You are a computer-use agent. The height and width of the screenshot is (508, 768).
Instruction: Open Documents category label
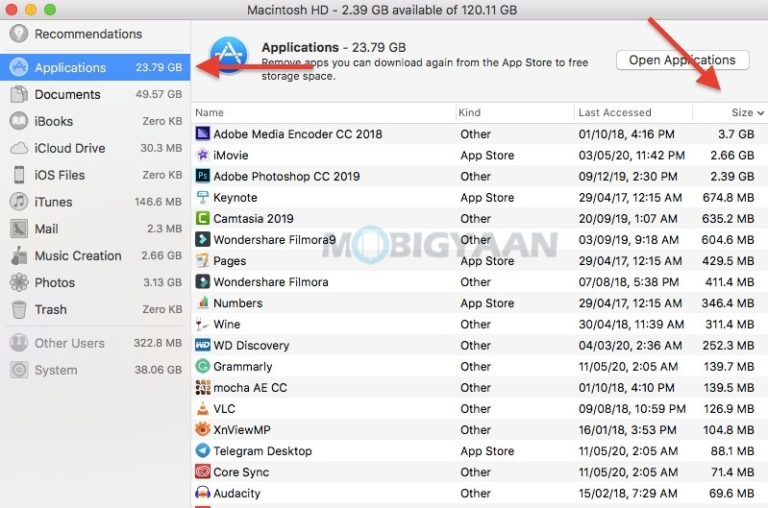click(x=68, y=94)
